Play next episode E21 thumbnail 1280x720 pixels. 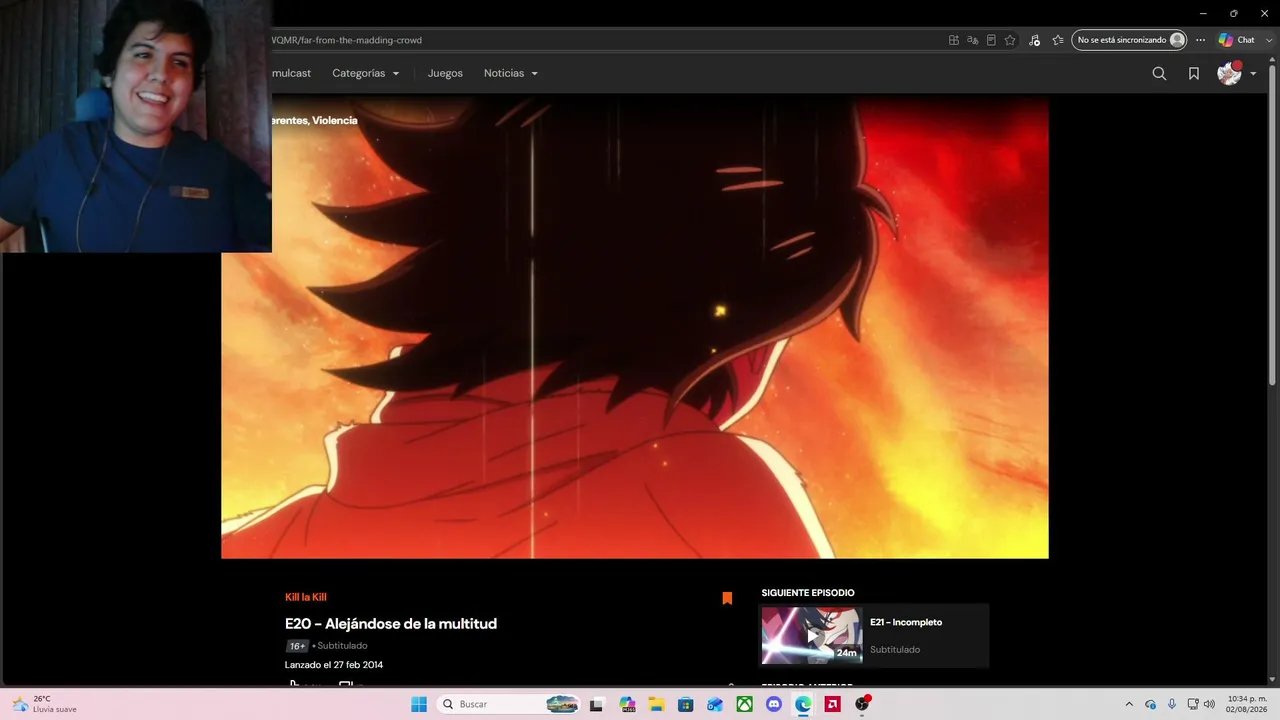tap(811, 635)
